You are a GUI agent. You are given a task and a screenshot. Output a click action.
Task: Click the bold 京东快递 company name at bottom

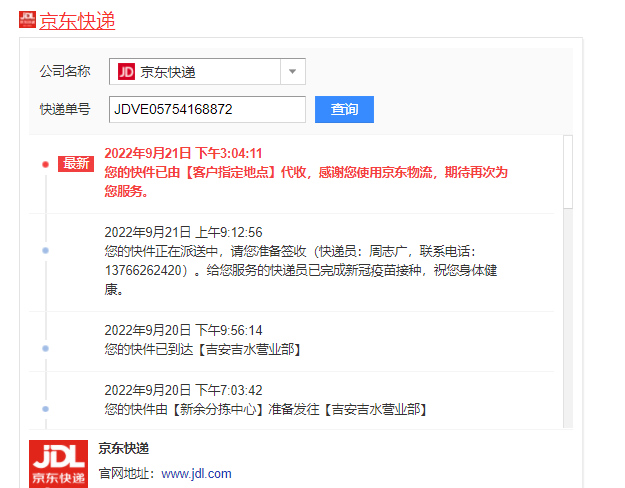[x=124, y=449]
